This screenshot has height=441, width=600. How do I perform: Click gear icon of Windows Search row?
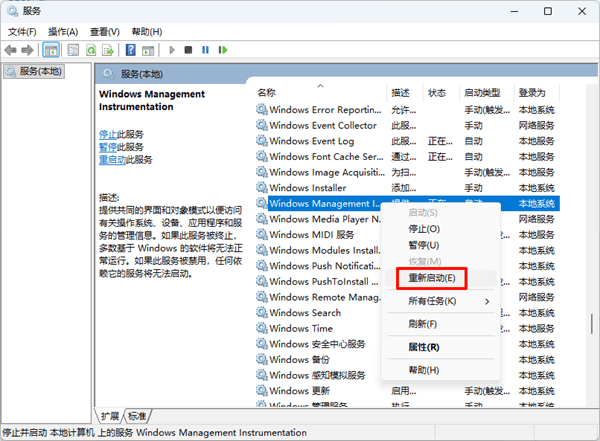tap(262, 313)
